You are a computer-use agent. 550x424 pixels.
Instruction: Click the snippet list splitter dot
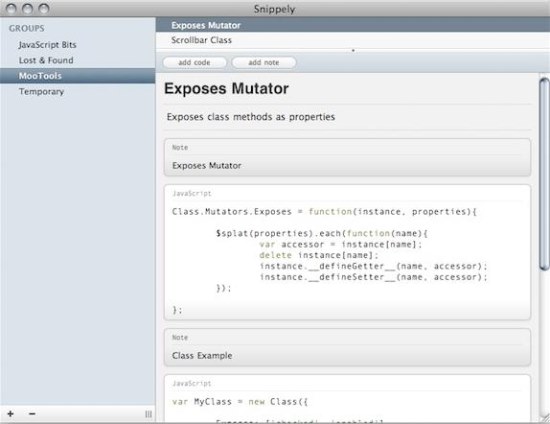coord(353,51)
